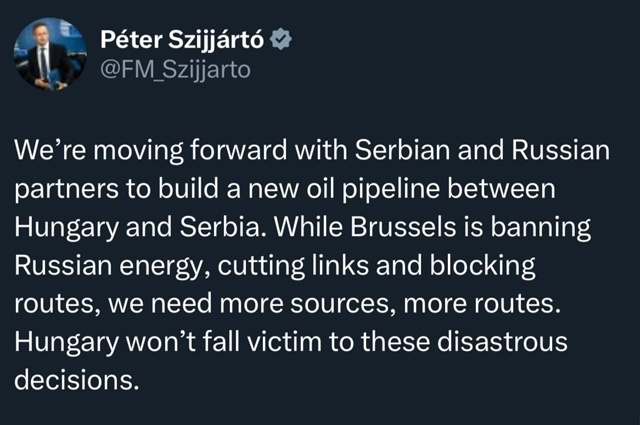Image resolution: width=640 pixels, height=425 pixels.
Task: Click the word "Brussels" in the tweet
Action: pos(403,227)
